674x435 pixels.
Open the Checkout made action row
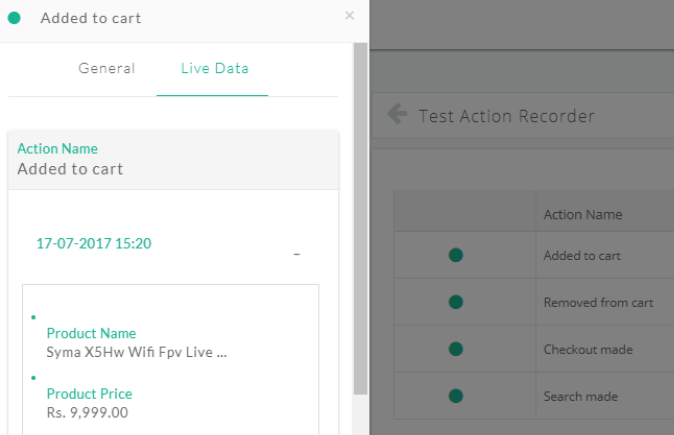[x=534, y=349]
